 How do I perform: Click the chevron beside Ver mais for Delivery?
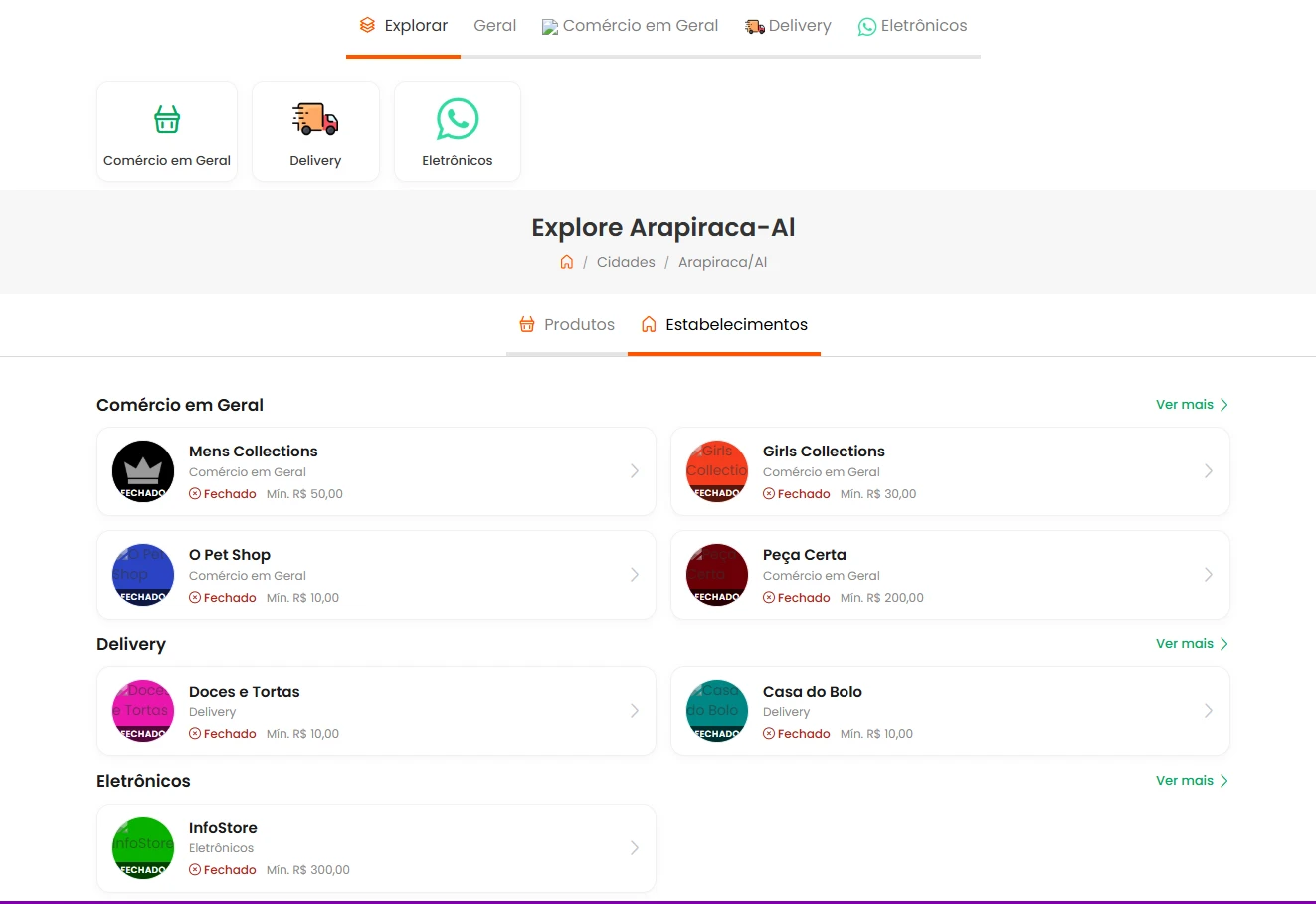[1224, 644]
